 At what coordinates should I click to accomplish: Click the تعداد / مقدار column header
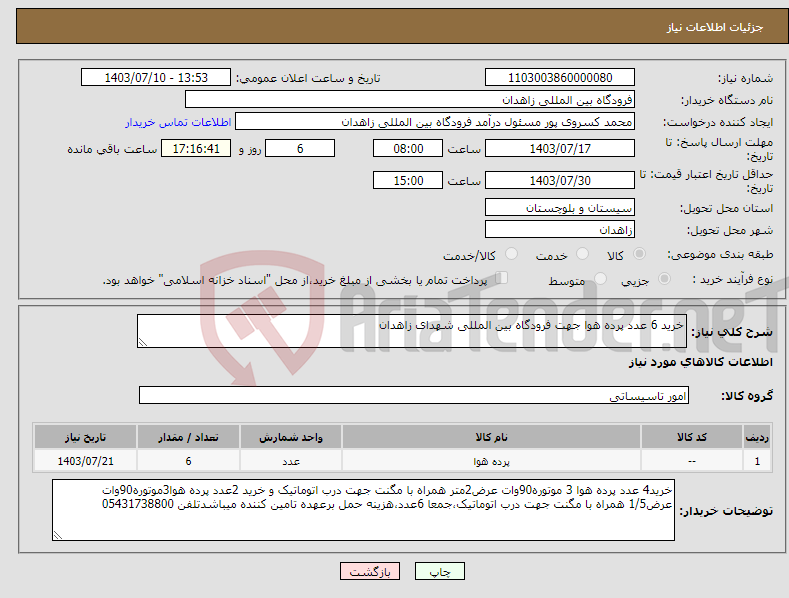(188, 437)
